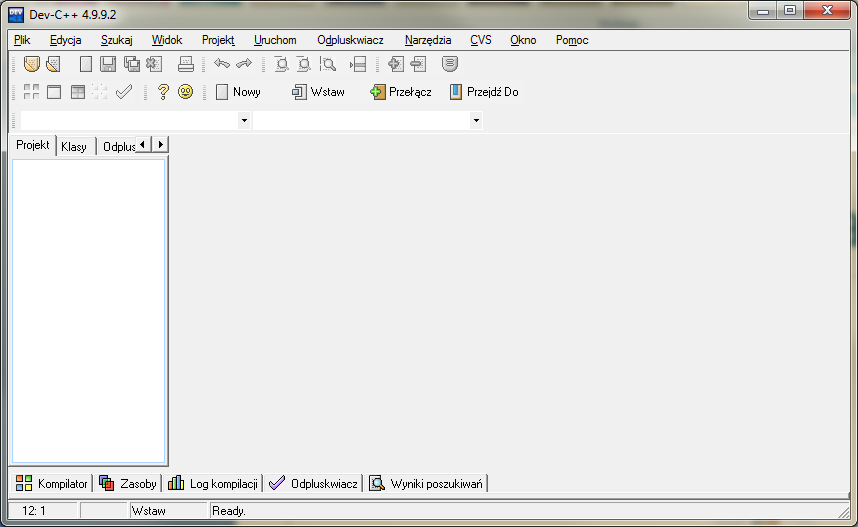Click the Go to line icon

pyautogui.click(x=358, y=64)
